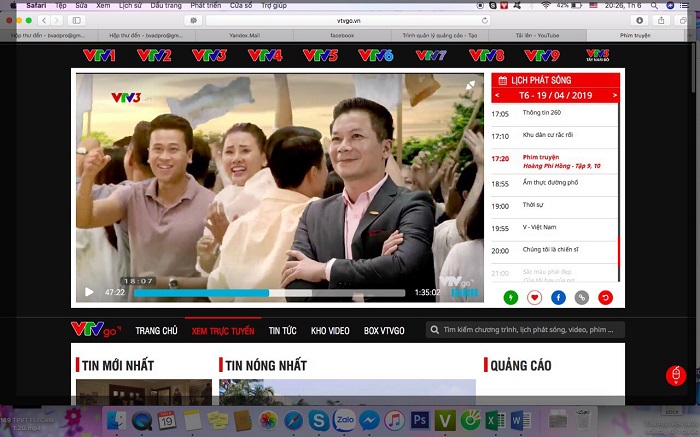This screenshot has width=700, height=437.
Task: Open Tin Tức section
Action: point(283,331)
